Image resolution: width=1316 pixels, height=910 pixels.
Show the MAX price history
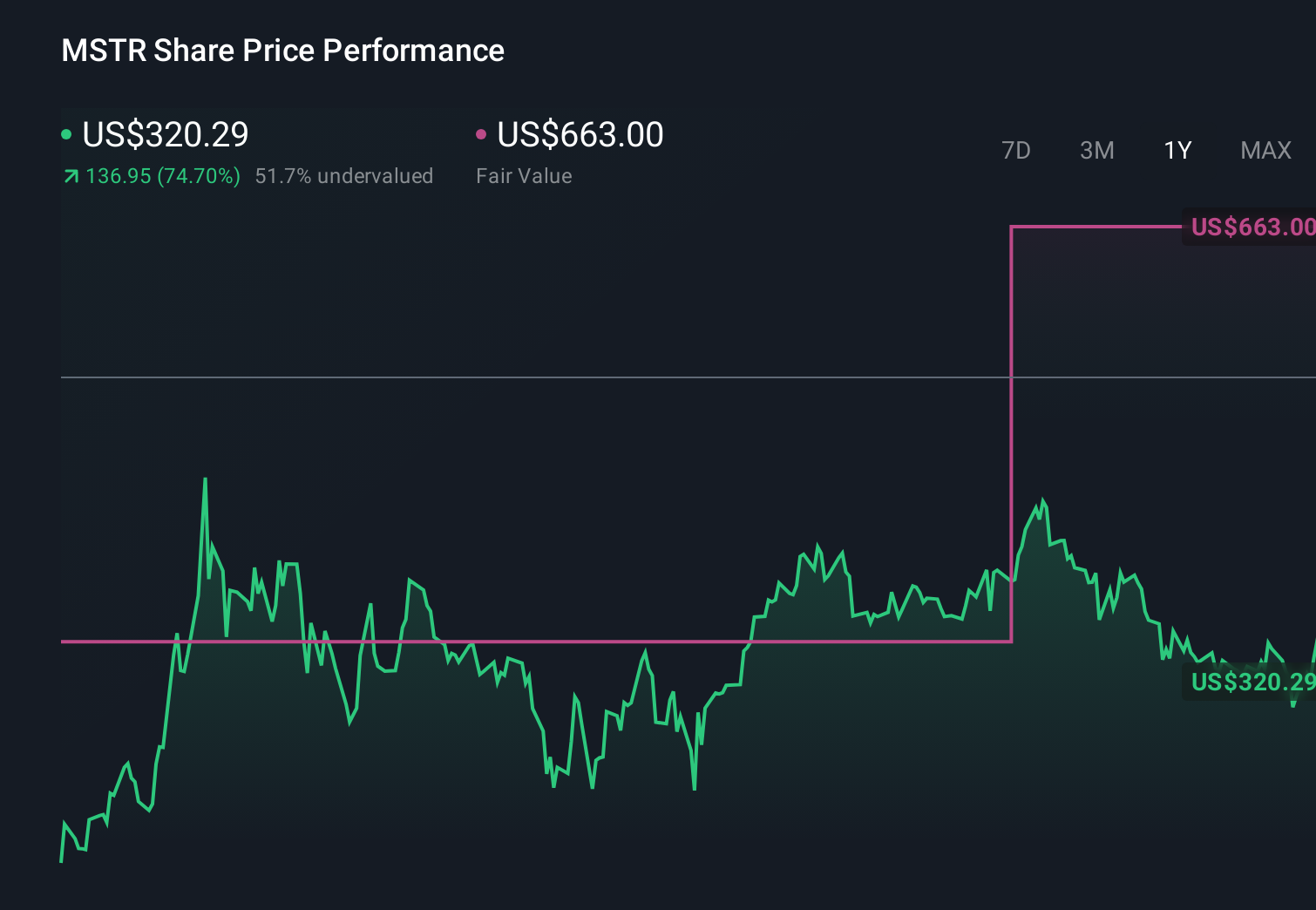(x=1265, y=151)
